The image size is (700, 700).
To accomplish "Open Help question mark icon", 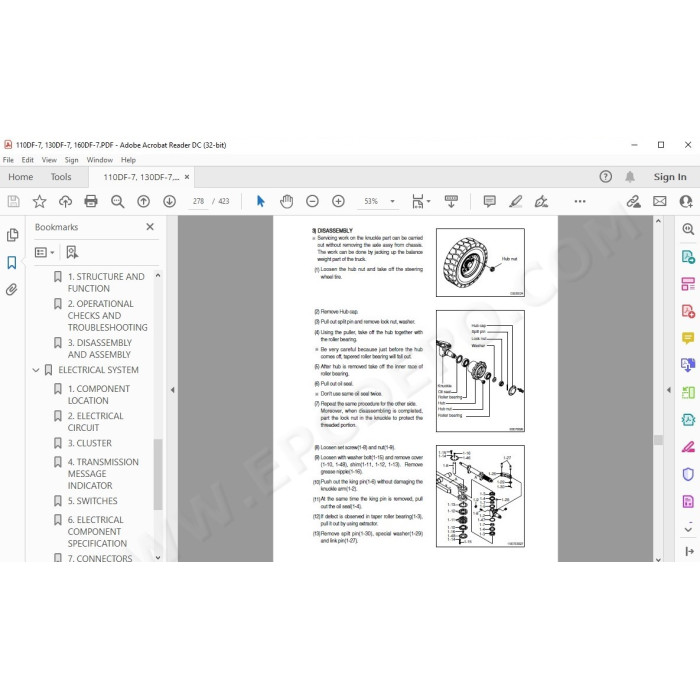I will tap(605, 177).
